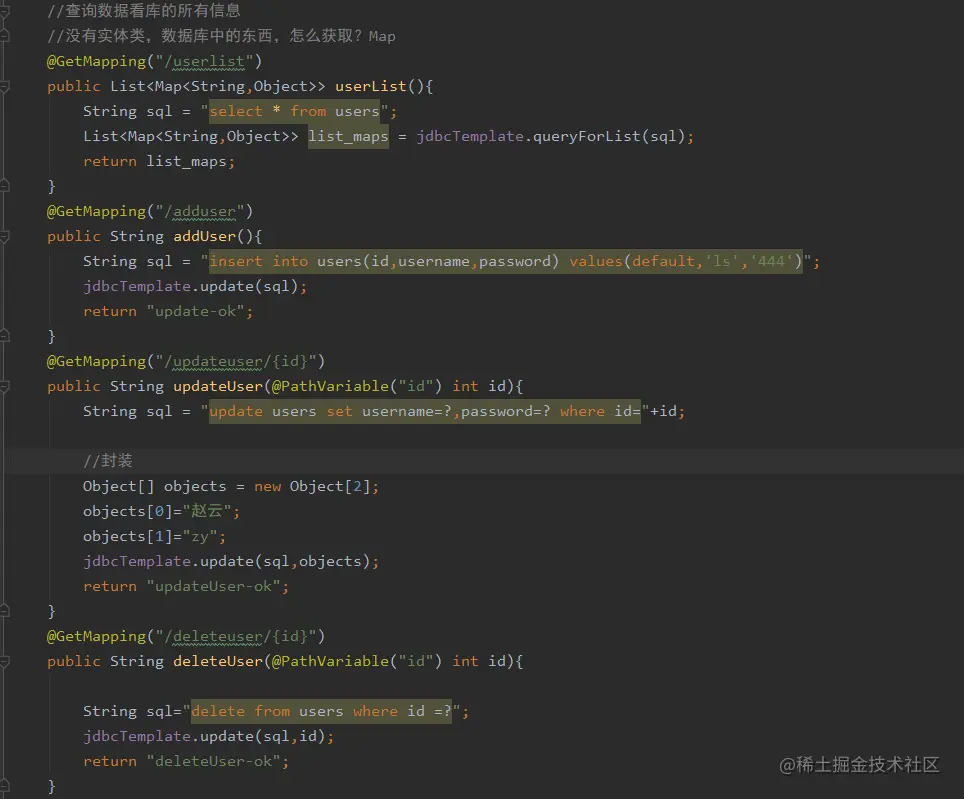Click the objects[0]="赵云" assignment

[x=161, y=511]
